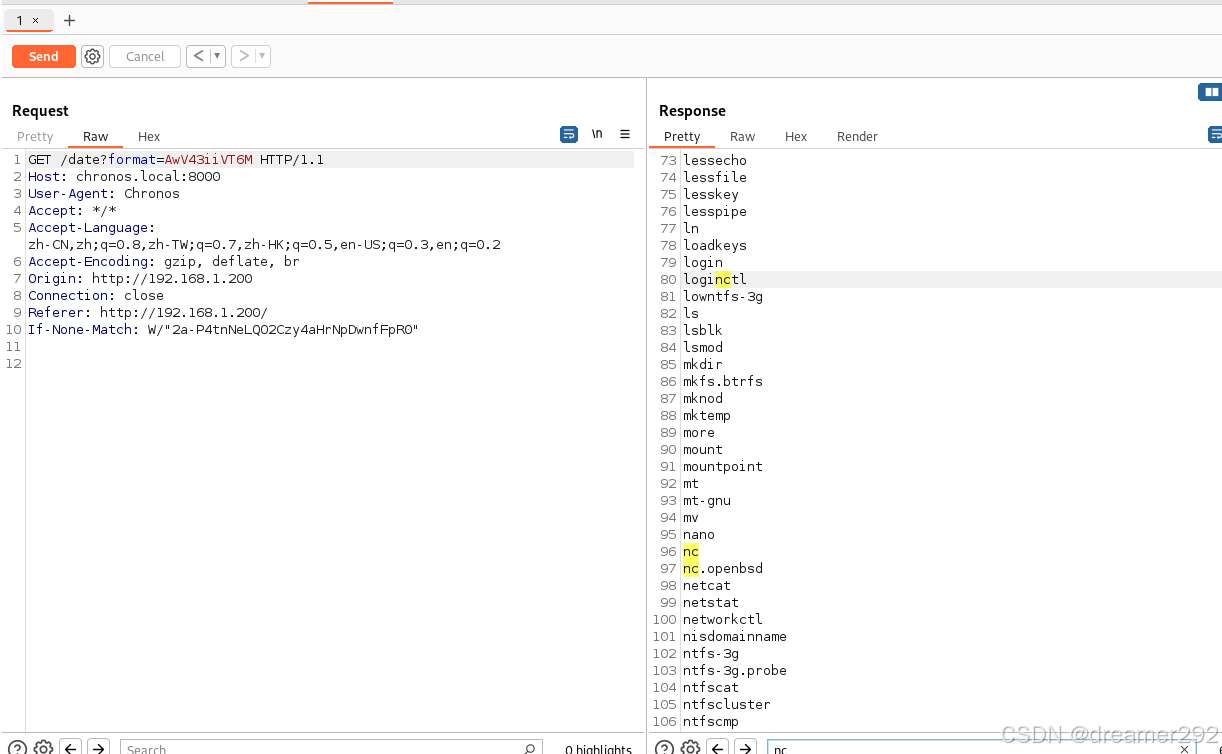Open search settings gear under Response viewer
Screen dimensions: 1222x754
click(x=690, y=748)
